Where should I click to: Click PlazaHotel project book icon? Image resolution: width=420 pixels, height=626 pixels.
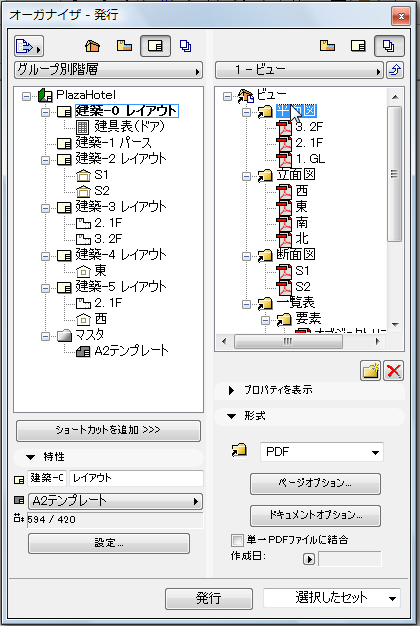pyautogui.click(x=45, y=95)
